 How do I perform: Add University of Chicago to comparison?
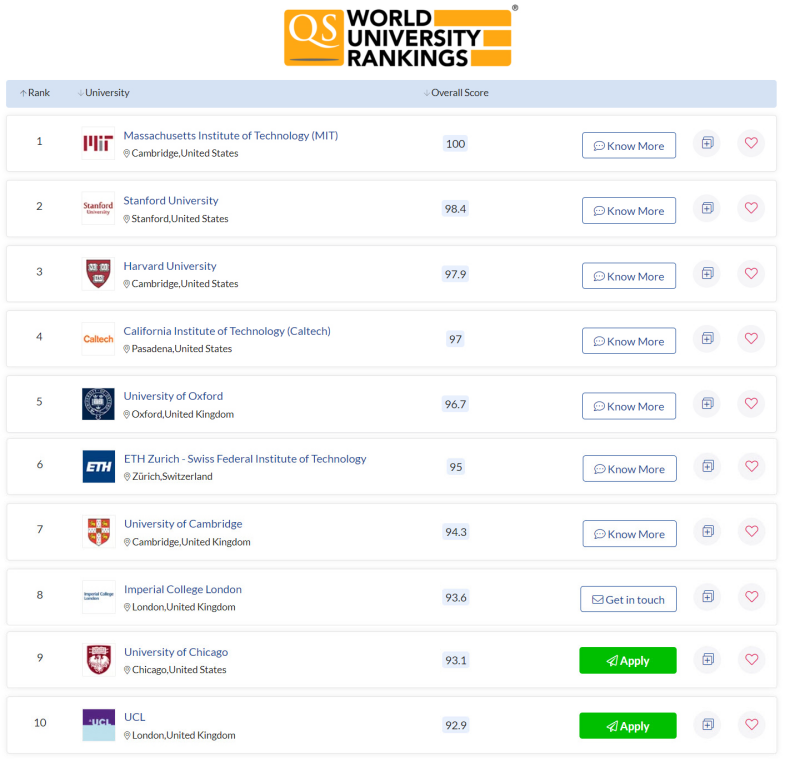[707, 660]
